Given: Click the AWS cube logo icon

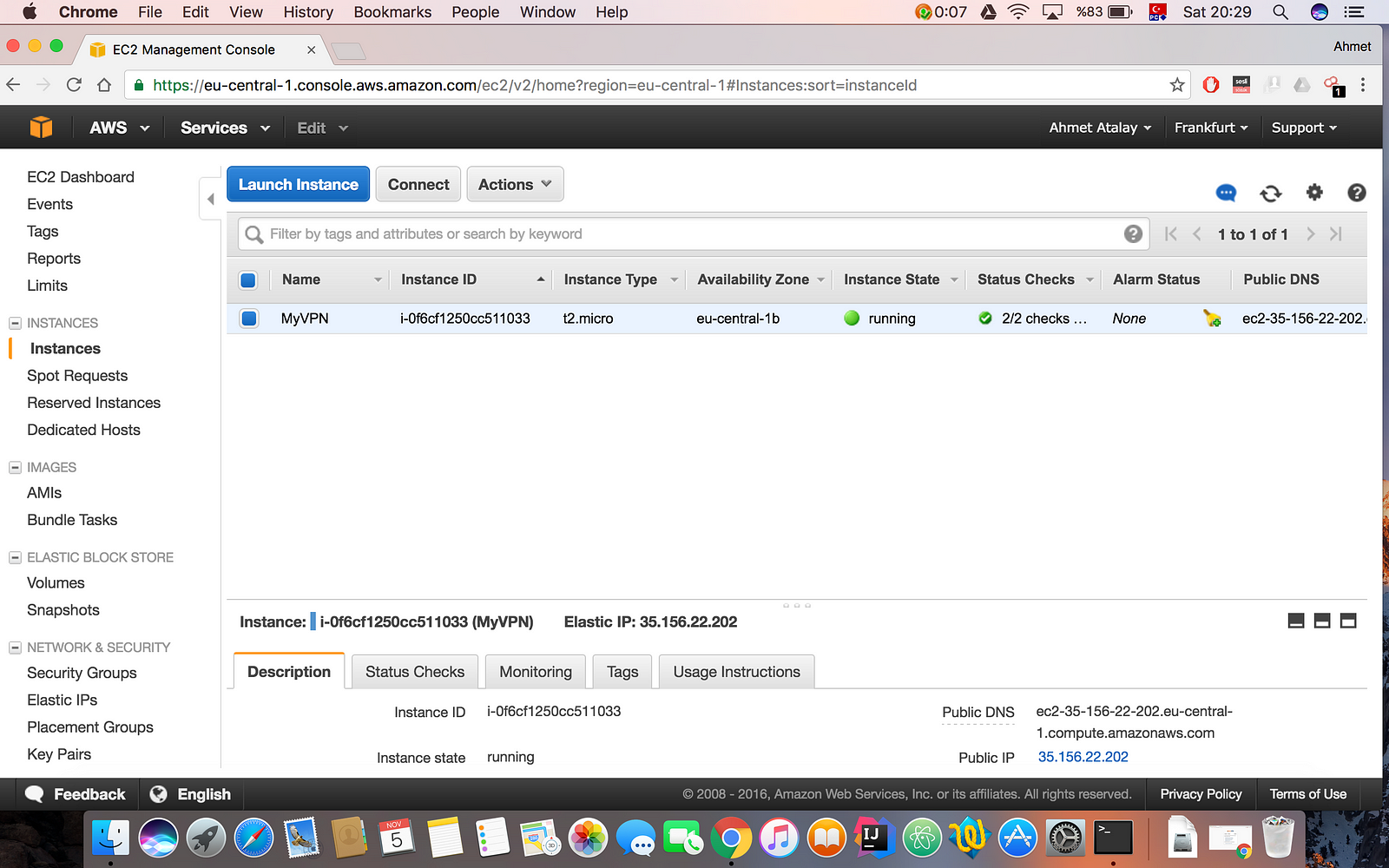Looking at the screenshot, I should tap(41, 128).
